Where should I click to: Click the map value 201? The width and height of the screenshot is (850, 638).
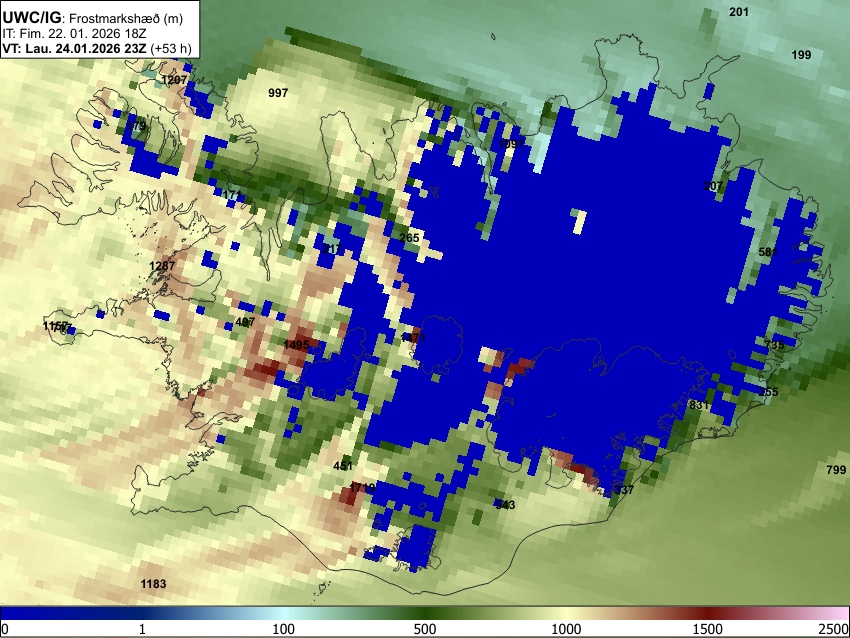pos(739,12)
